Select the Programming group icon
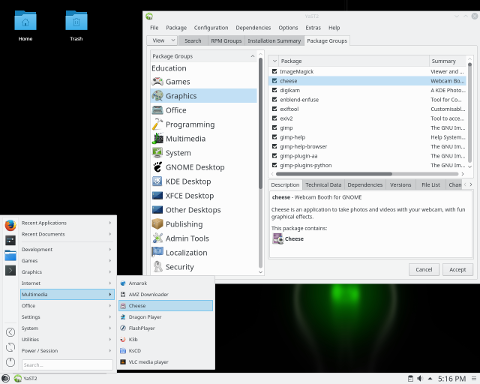480x384 pixels. pyautogui.click(x=157, y=124)
